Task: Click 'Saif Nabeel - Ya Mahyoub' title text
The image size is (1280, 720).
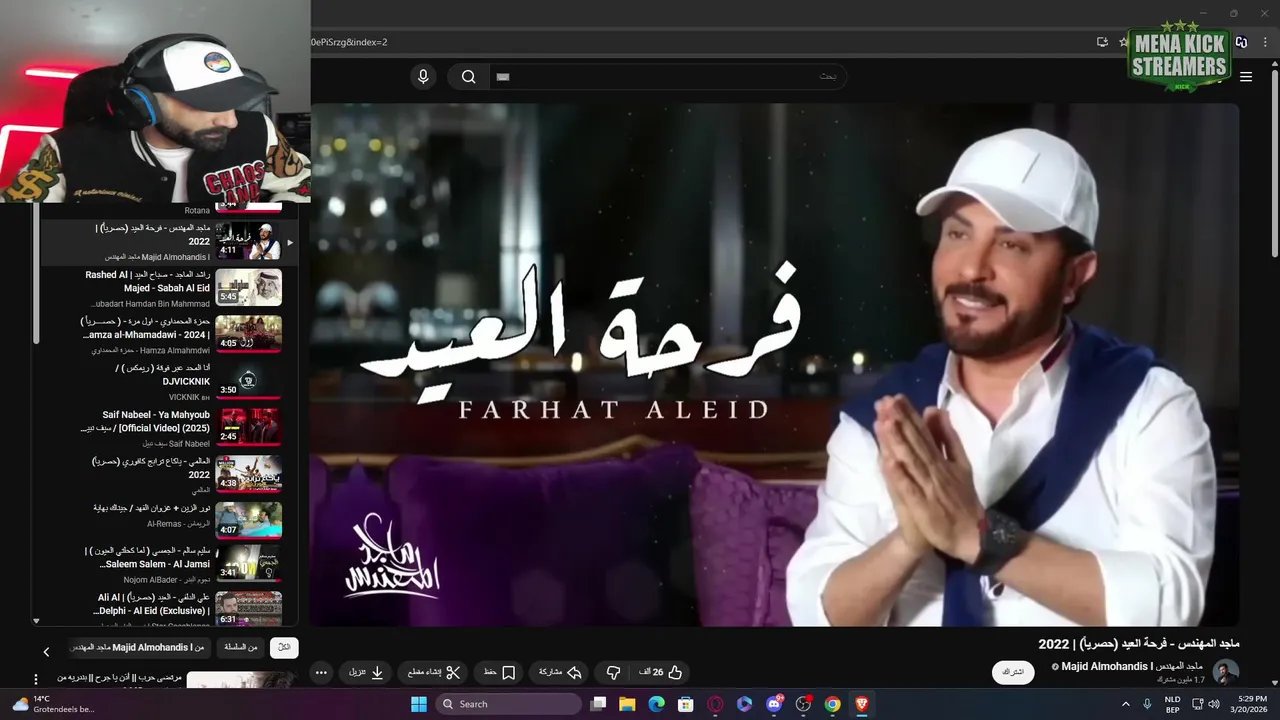Action: (x=146, y=421)
